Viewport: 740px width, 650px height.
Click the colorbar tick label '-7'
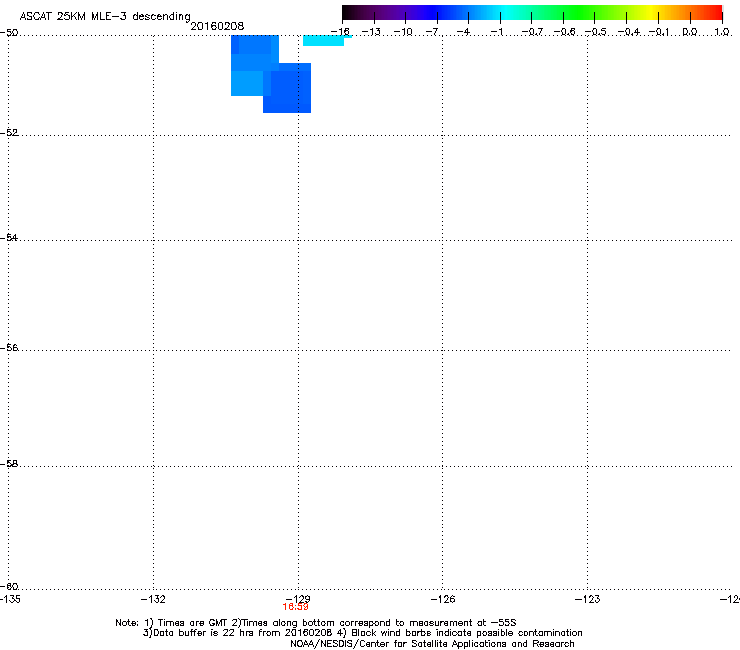point(433,32)
